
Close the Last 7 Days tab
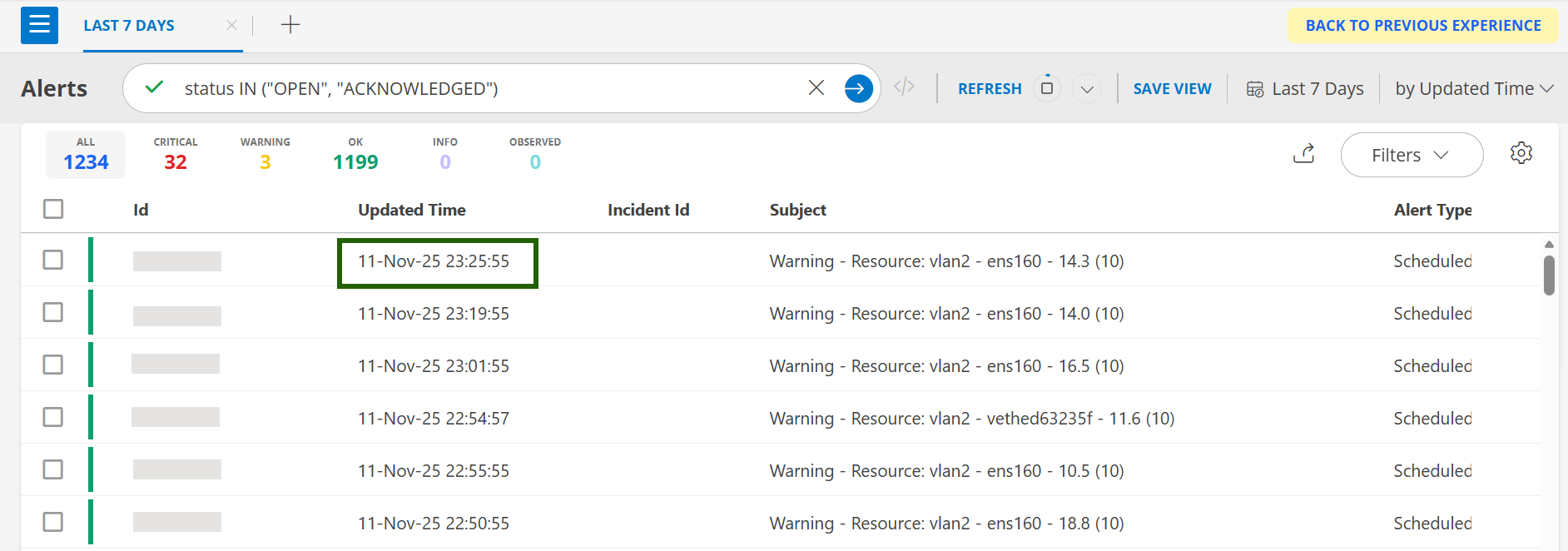click(x=231, y=26)
